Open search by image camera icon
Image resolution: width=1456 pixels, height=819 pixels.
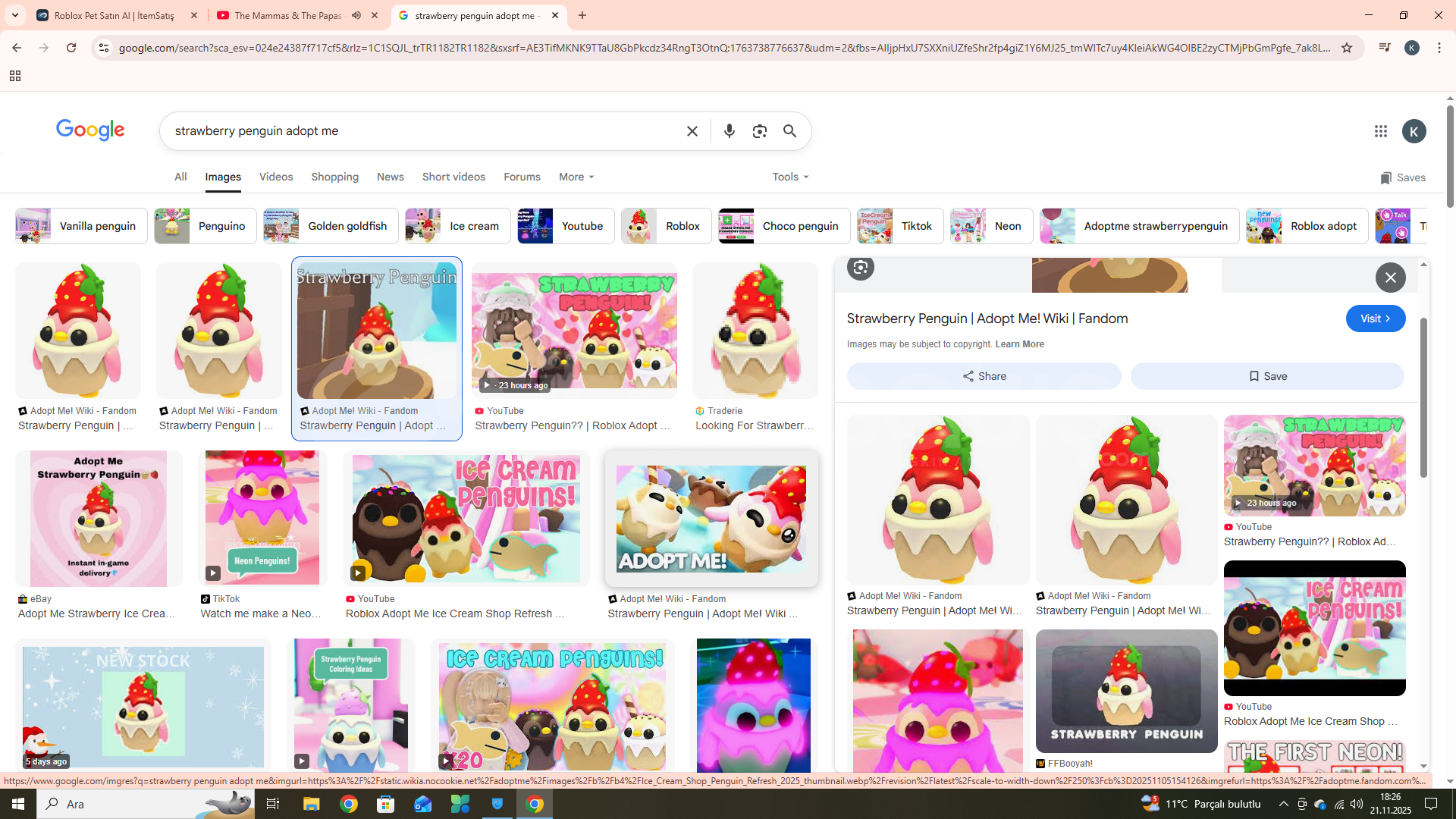pos(759,131)
